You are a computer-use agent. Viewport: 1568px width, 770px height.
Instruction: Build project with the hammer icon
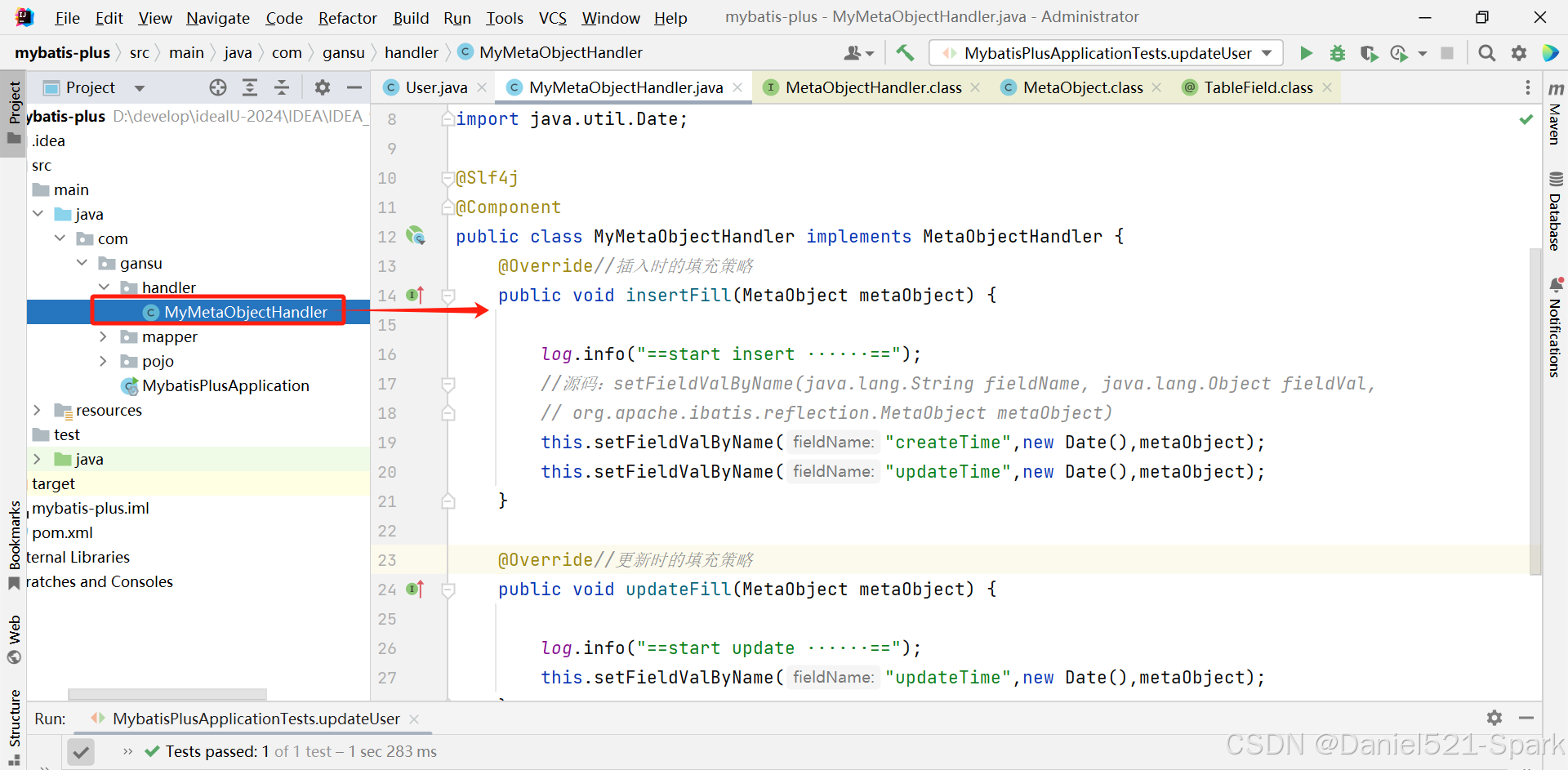coord(905,53)
